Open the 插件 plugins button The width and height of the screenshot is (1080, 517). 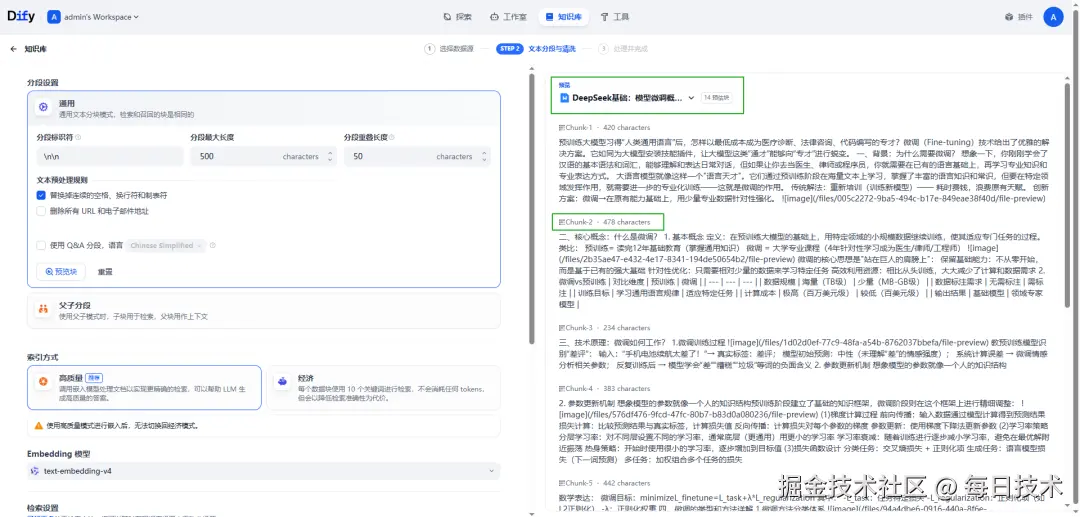(x=1019, y=17)
